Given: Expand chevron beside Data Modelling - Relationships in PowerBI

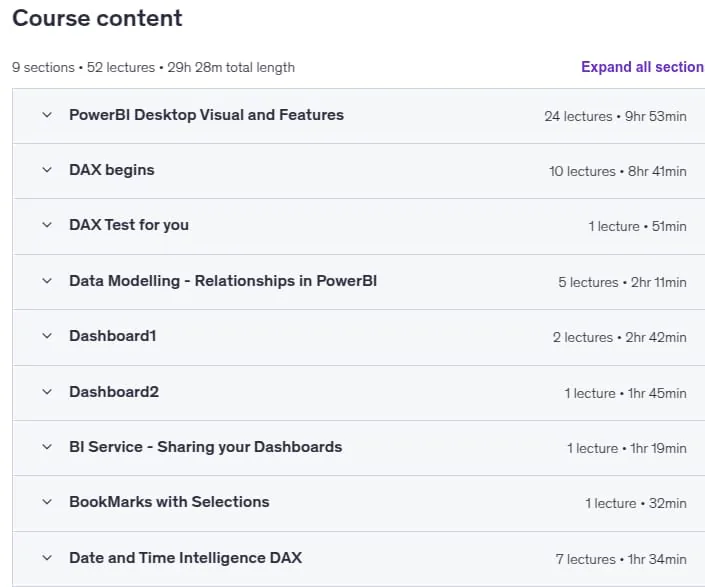Looking at the screenshot, I should click(47, 281).
